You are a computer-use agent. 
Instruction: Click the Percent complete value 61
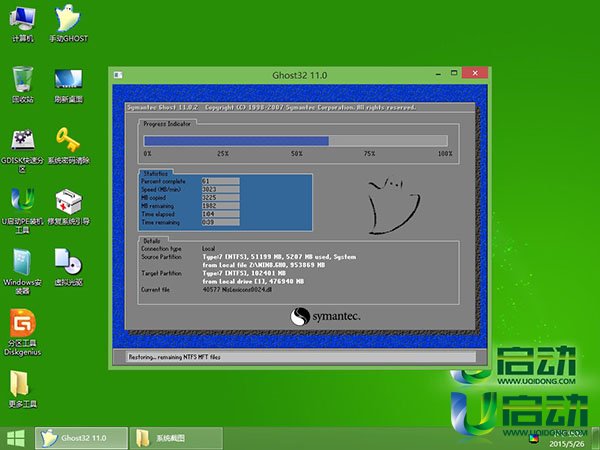220,181
